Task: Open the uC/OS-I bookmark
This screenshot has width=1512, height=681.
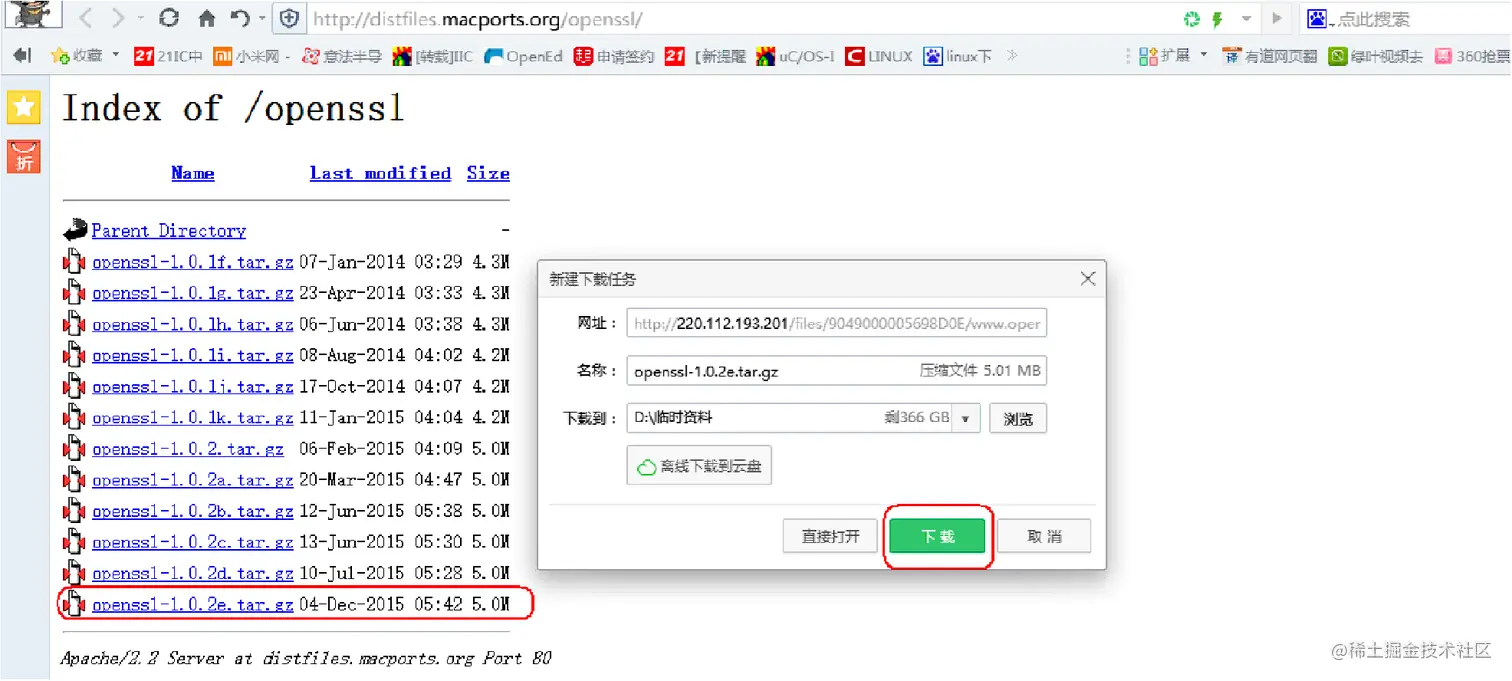Action: tap(795, 56)
